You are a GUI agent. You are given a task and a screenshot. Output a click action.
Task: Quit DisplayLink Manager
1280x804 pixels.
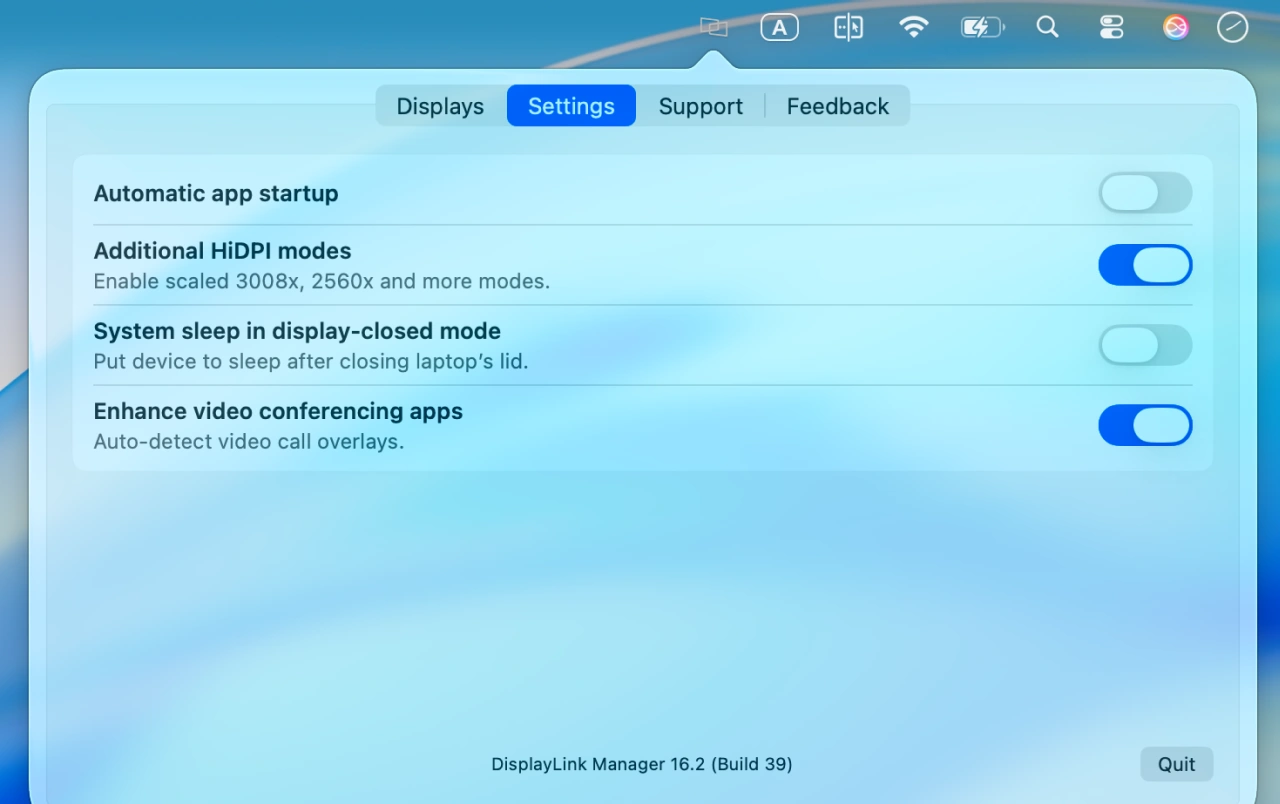click(x=1176, y=764)
